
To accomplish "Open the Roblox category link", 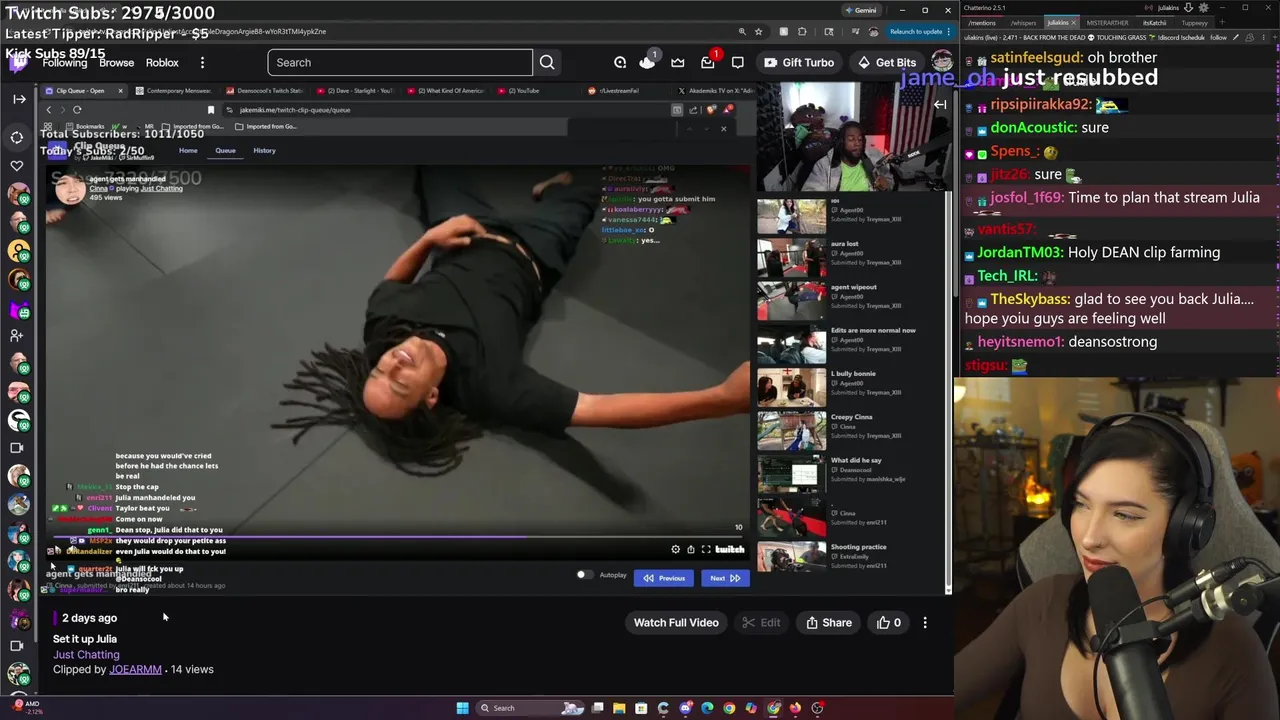I will (162, 63).
